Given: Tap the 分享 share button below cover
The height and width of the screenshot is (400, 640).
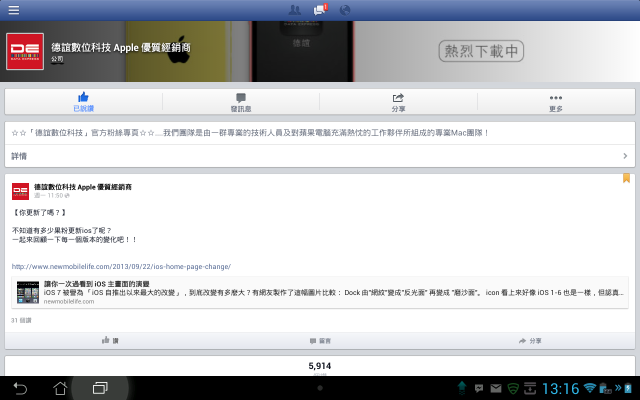Looking at the screenshot, I should 398,102.
